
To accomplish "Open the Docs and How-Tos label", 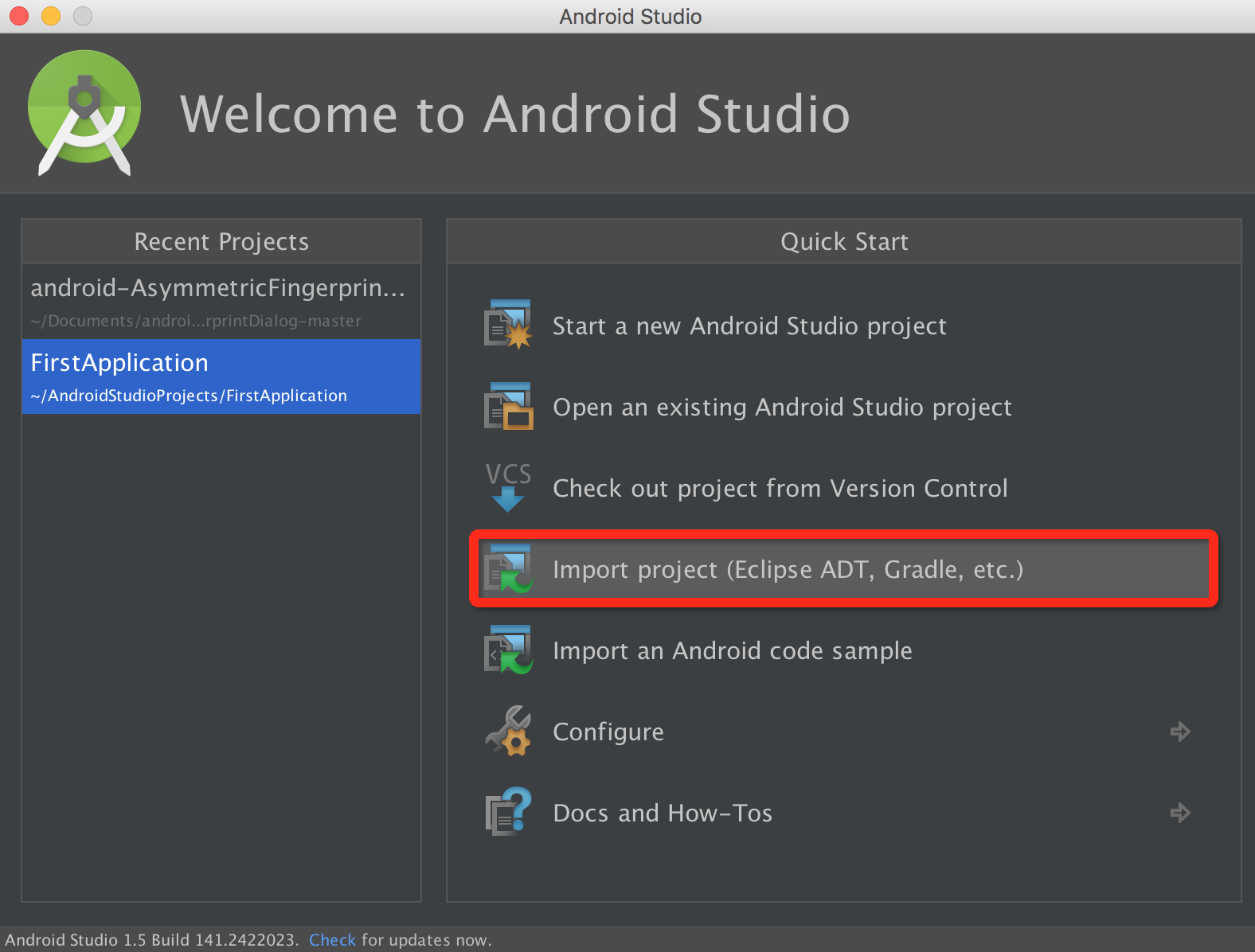I will [x=663, y=813].
